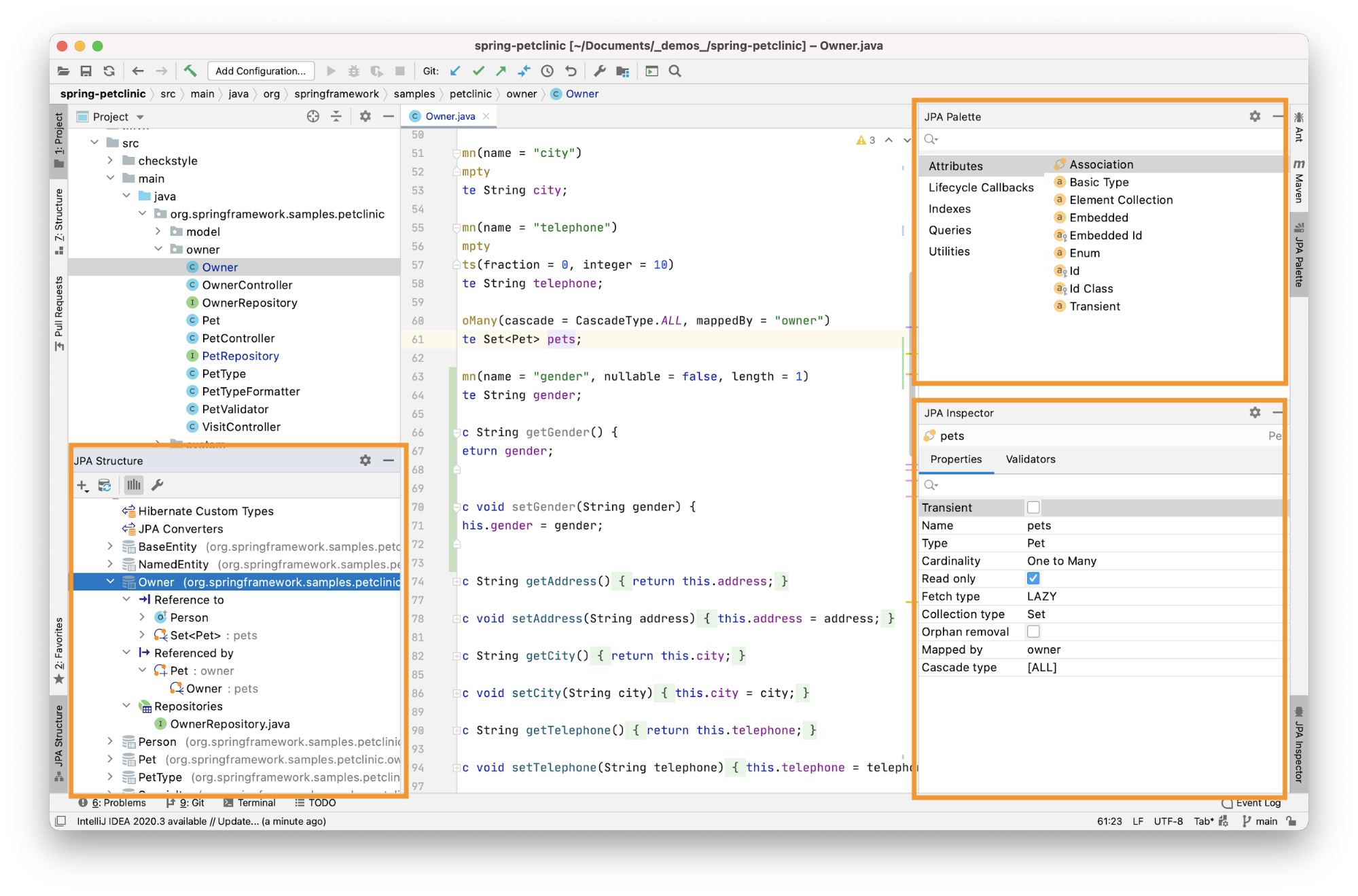Click the One to Many cardinality value

click(x=1061, y=560)
